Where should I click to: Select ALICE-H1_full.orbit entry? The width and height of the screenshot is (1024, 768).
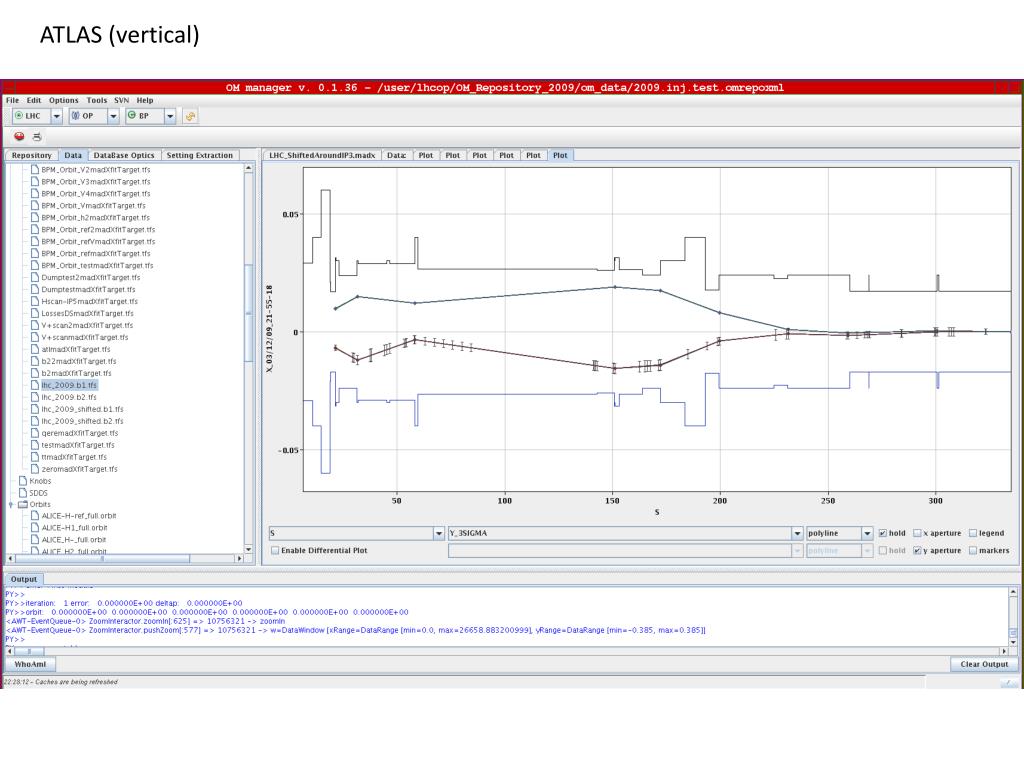pos(74,528)
